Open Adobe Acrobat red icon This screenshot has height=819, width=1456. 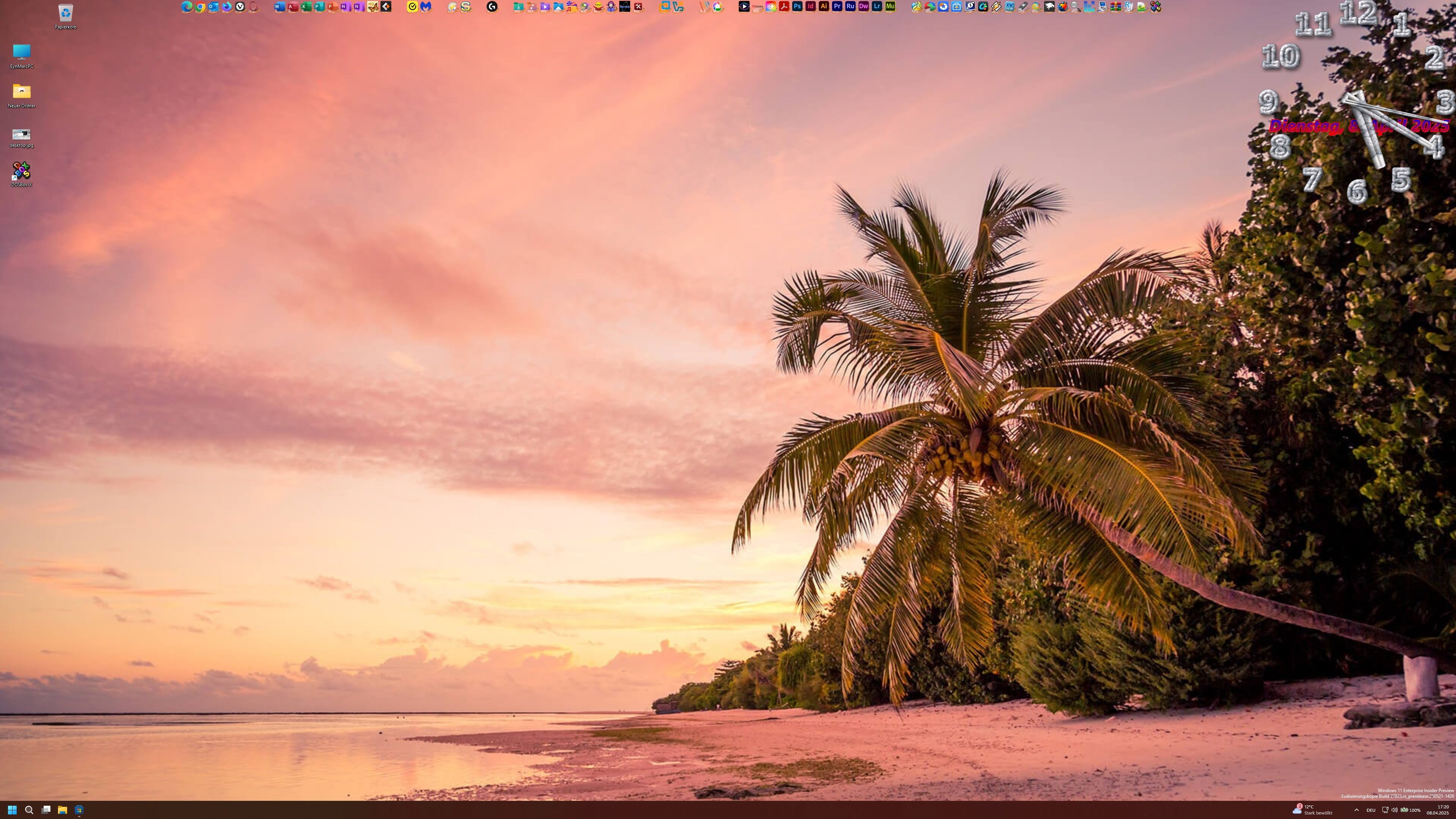click(x=784, y=7)
